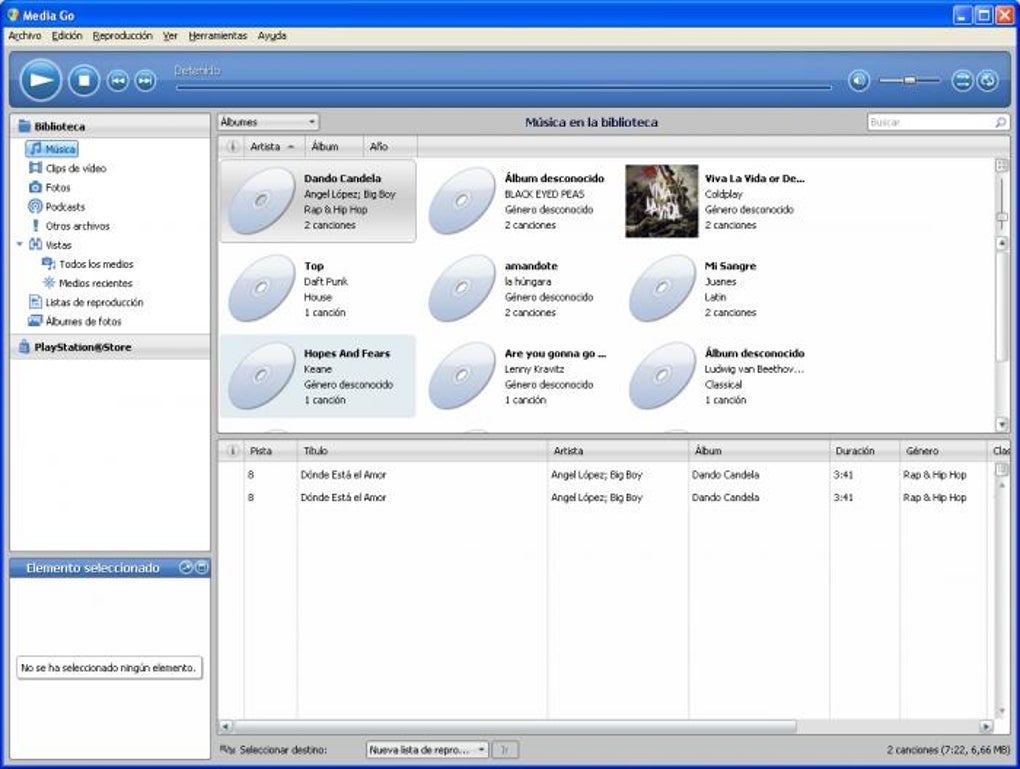Viewport: 1020px width, 769px height.
Task: Mute audio with the speaker icon
Action: (x=859, y=81)
